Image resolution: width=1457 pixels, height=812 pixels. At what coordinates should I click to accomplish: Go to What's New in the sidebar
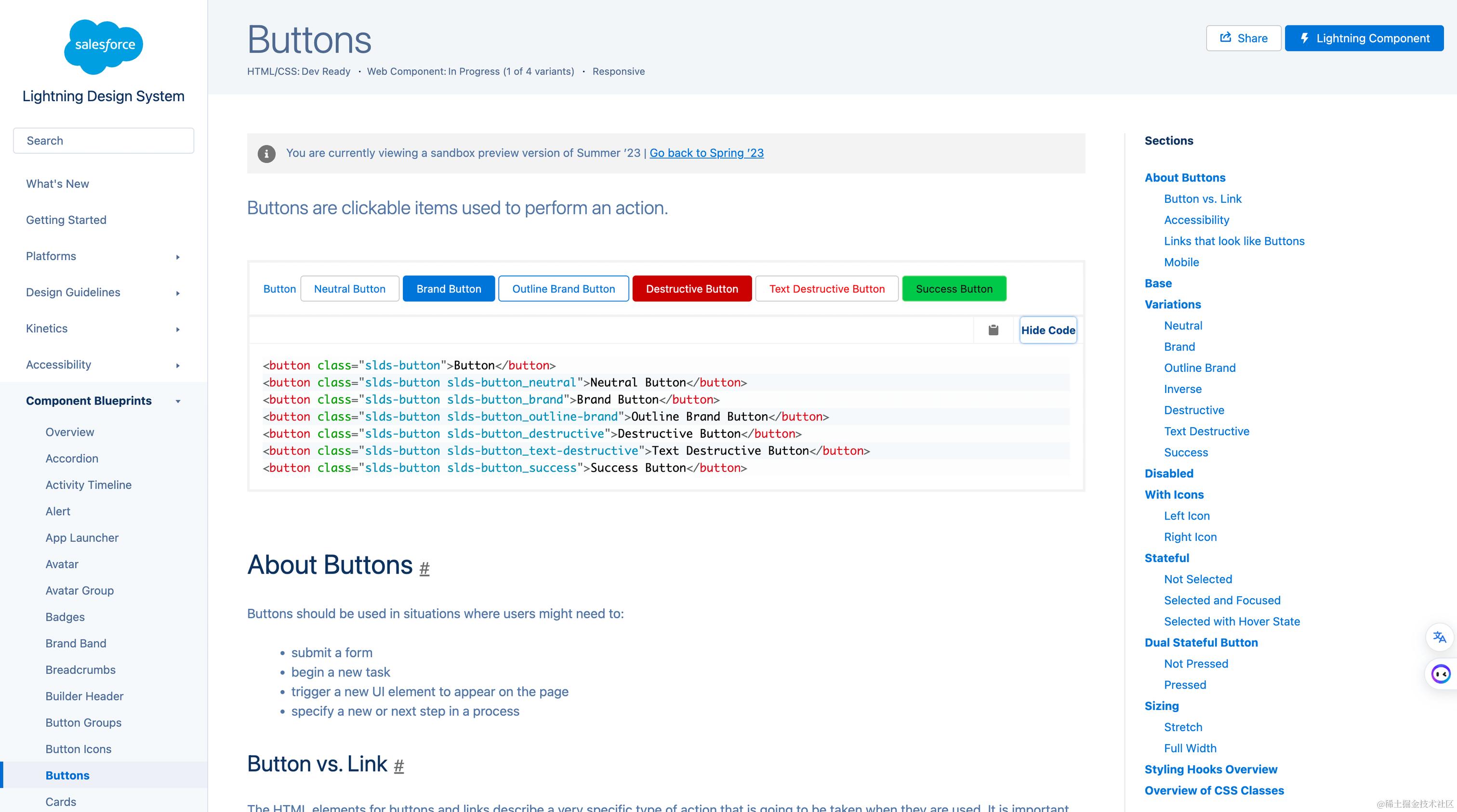(x=57, y=184)
